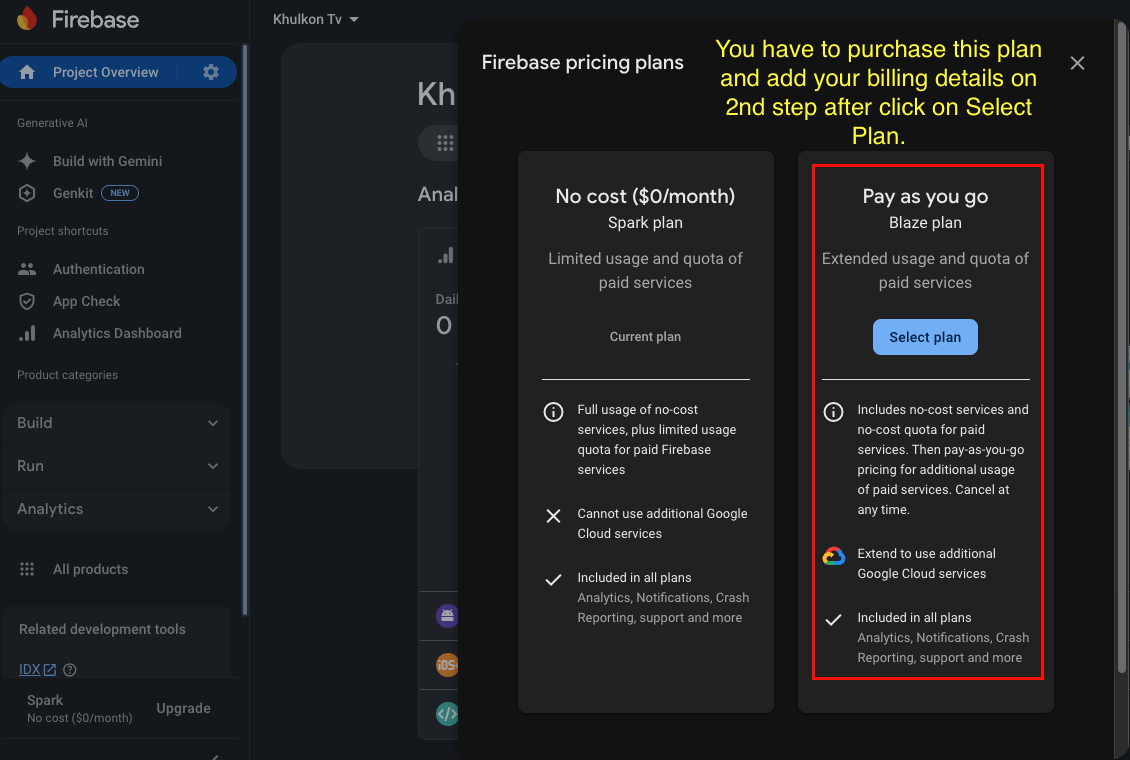Open All products

point(90,569)
